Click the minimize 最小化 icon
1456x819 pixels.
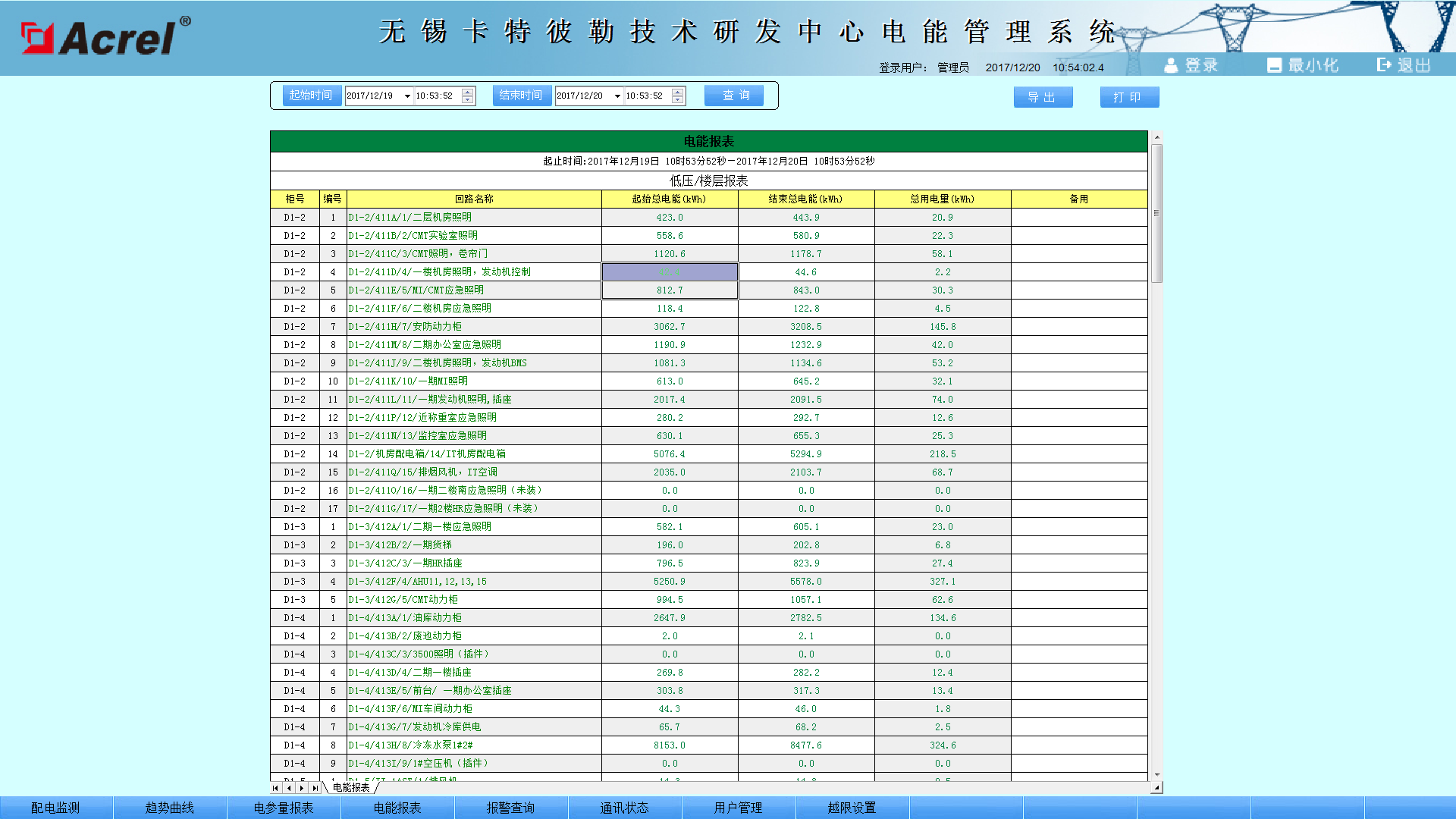click(1274, 66)
